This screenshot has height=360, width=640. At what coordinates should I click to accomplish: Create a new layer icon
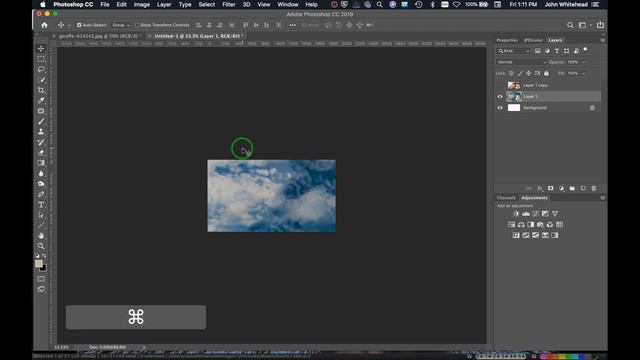pyautogui.click(x=583, y=188)
